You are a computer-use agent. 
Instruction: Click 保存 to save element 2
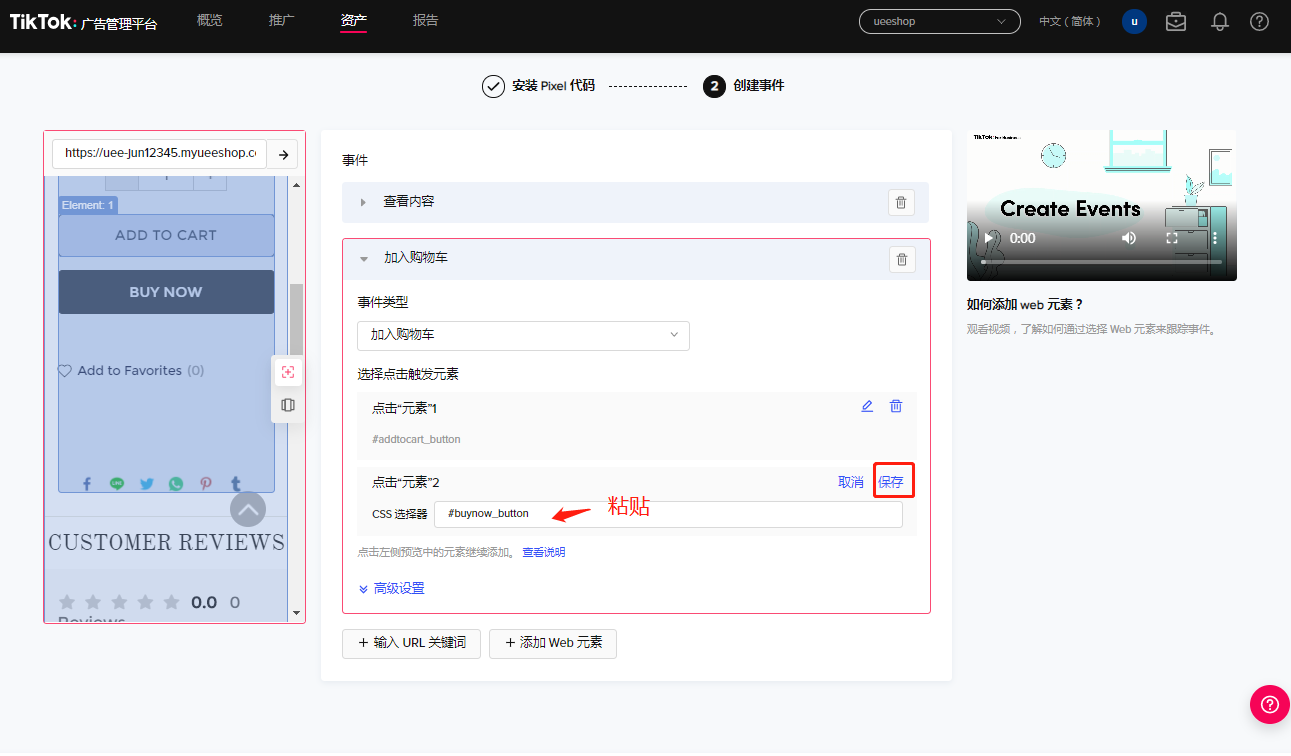click(890, 482)
